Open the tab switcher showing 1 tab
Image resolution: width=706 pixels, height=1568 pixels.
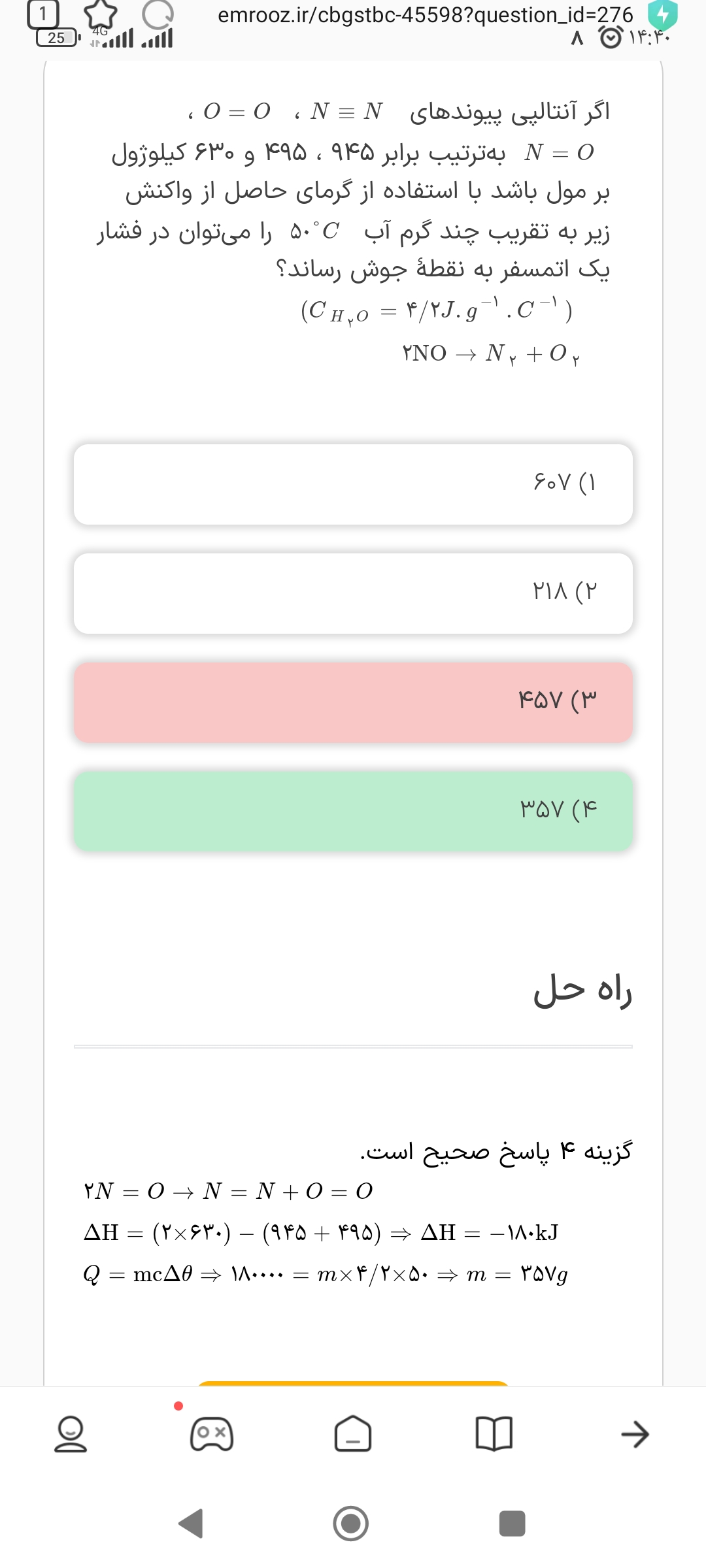(x=42, y=14)
